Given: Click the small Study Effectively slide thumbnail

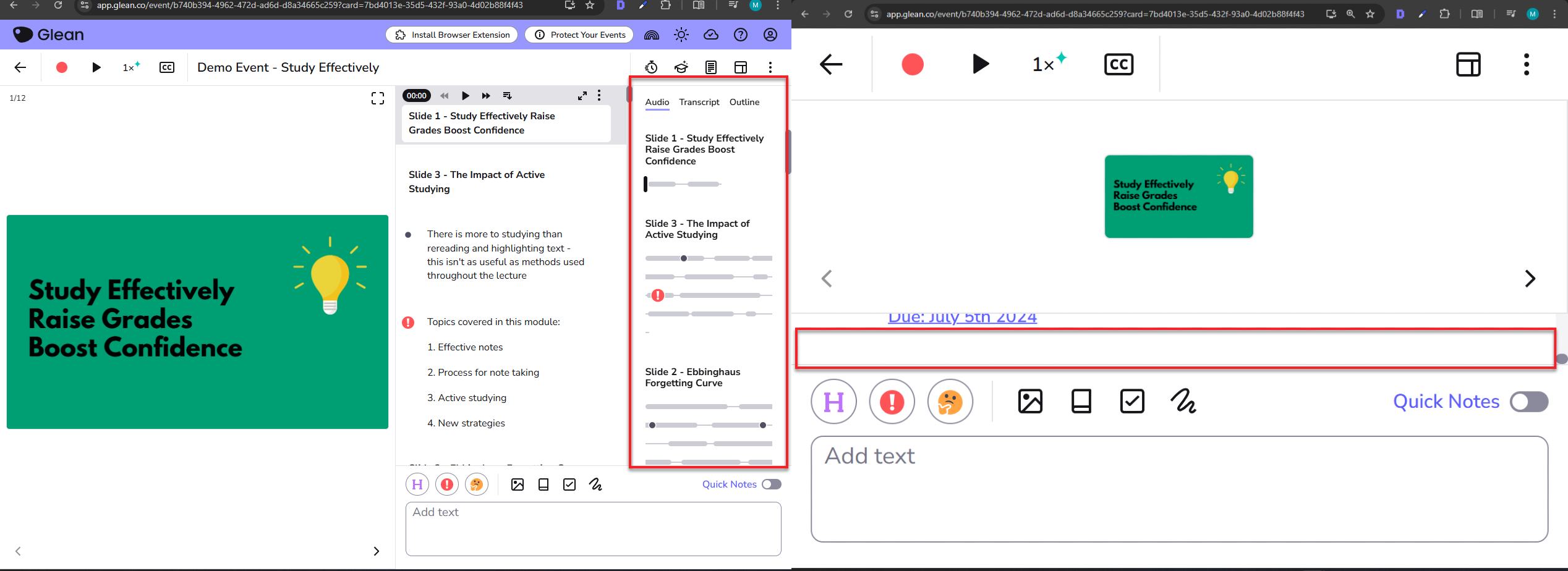Looking at the screenshot, I should pos(1178,197).
